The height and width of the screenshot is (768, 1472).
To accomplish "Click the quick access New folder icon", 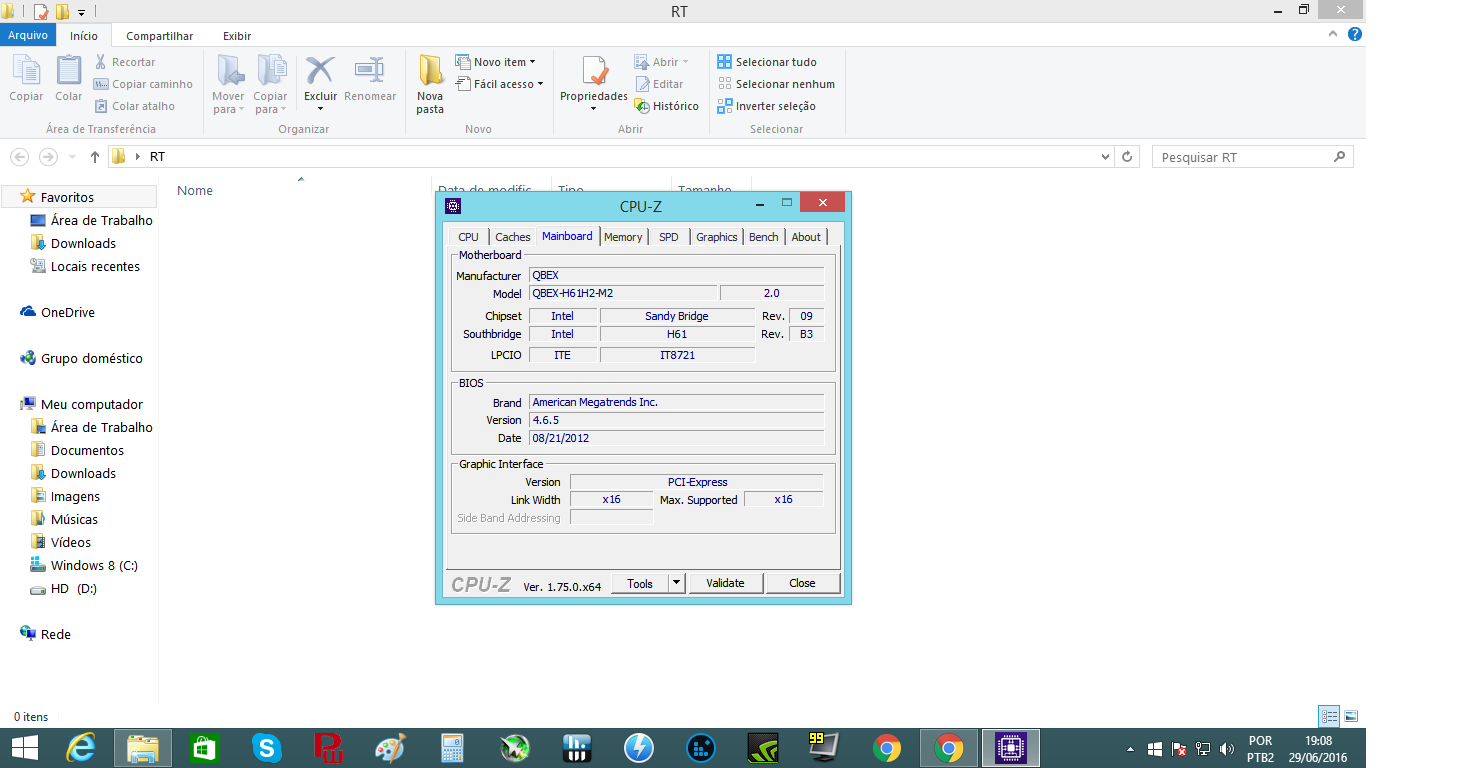I will pos(62,12).
